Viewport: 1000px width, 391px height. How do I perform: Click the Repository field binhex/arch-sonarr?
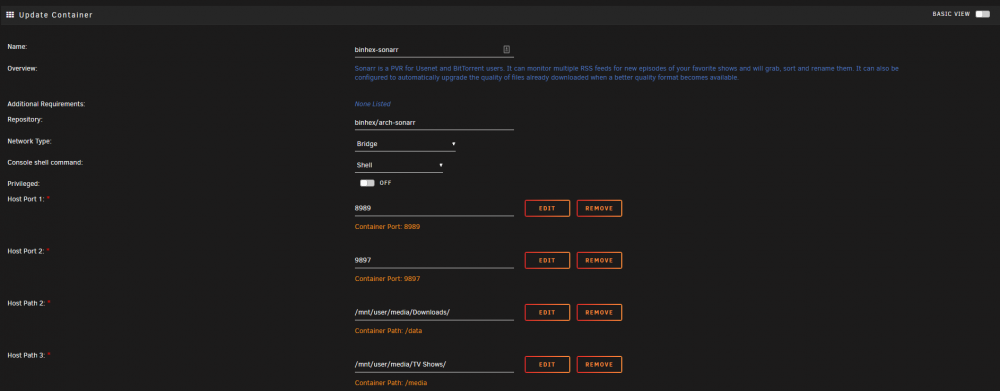(x=434, y=122)
